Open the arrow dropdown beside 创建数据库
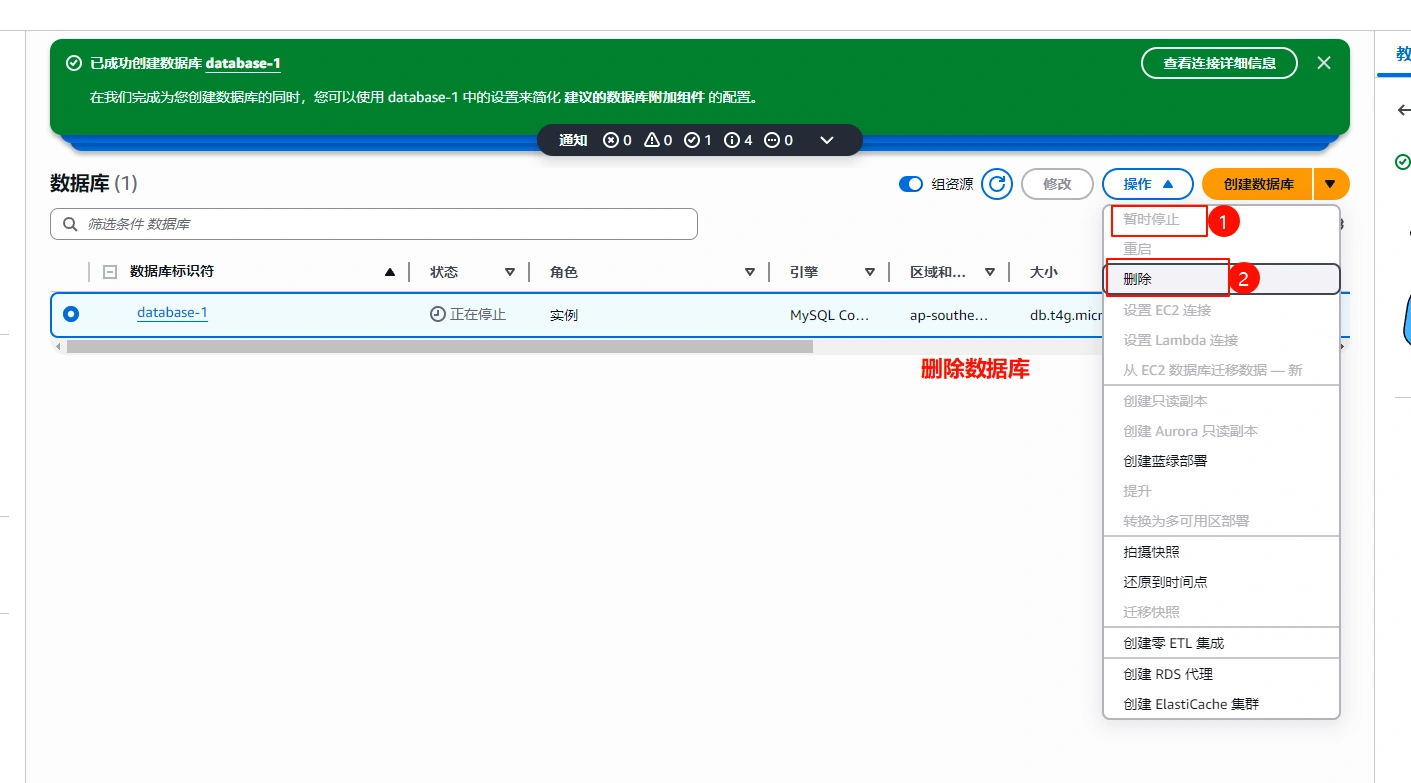Screen dimensions: 1411x783 coord(1330,184)
